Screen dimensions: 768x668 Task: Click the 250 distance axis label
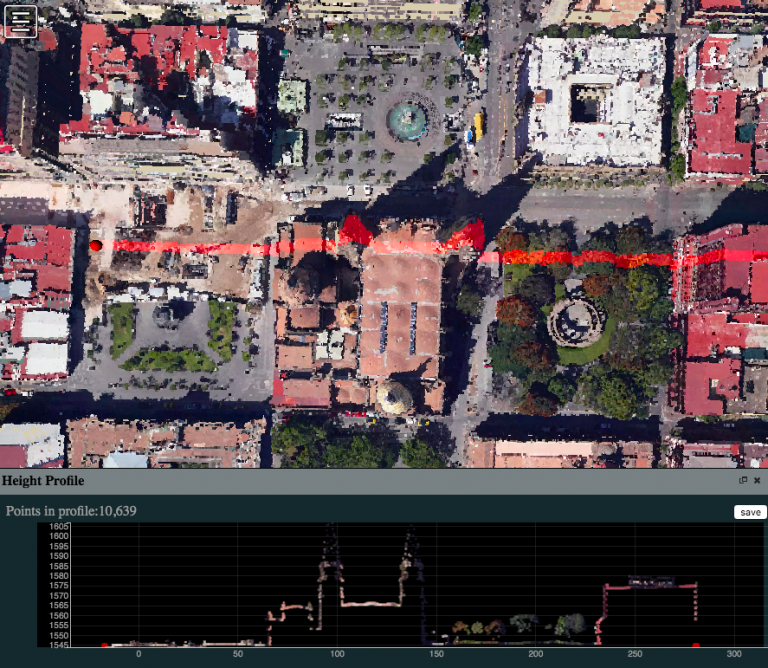pyautogui.click(x=635, y=654)
